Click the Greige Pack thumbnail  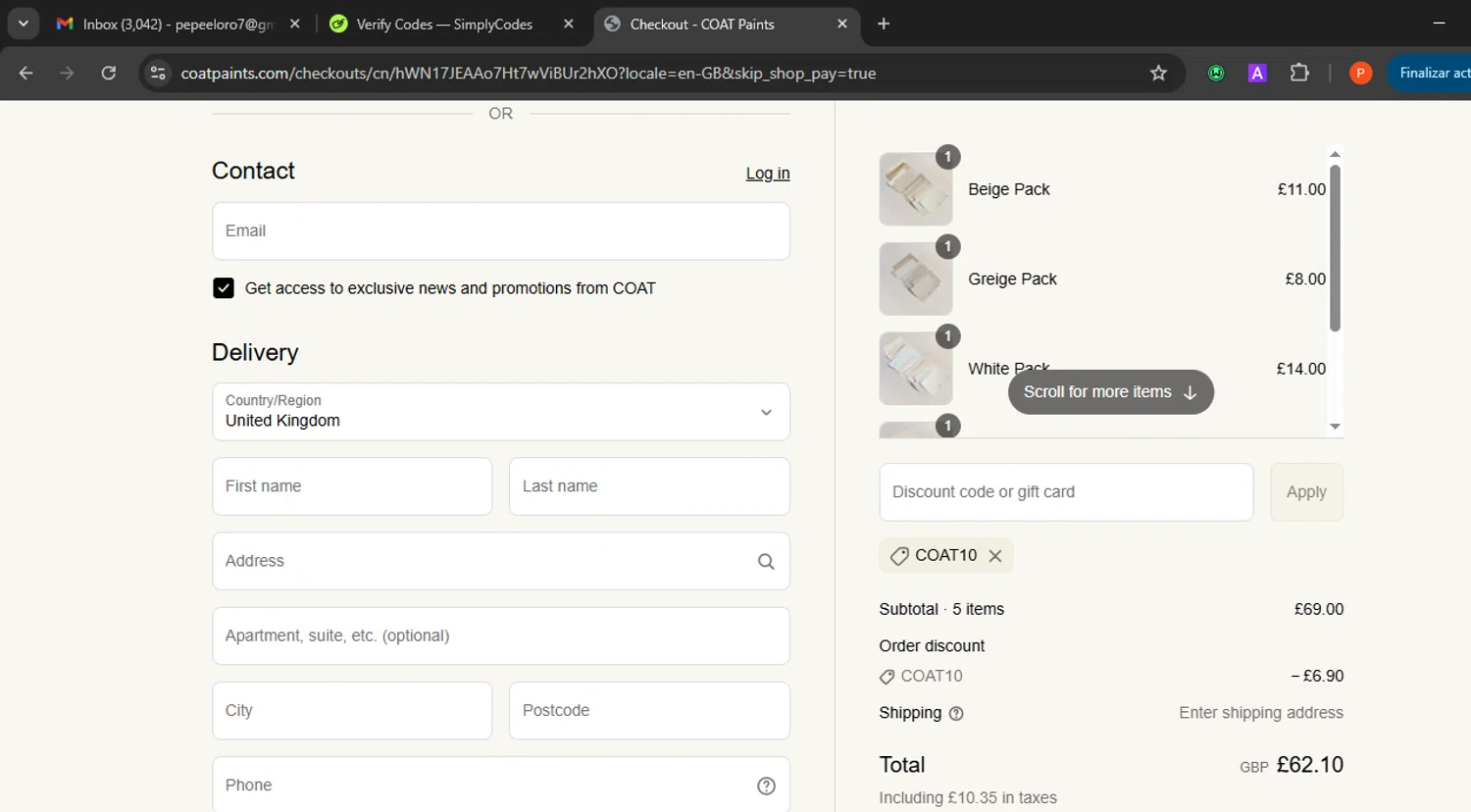(916, 279)
